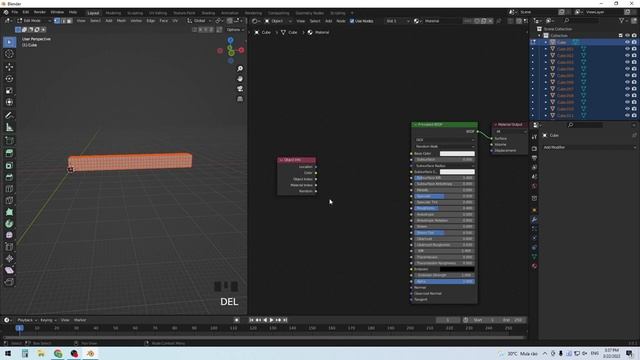The image size is (640, 360).
Task: Open the Slot 1 material dropdown
Action: [x=397, y=21]
